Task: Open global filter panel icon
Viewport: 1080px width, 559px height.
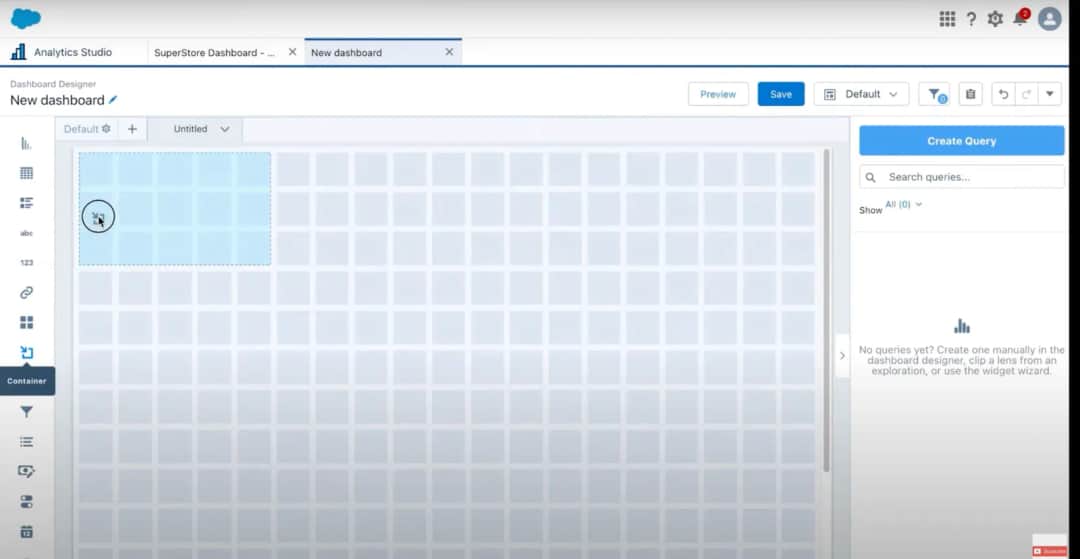Action: tap(935, 94)
